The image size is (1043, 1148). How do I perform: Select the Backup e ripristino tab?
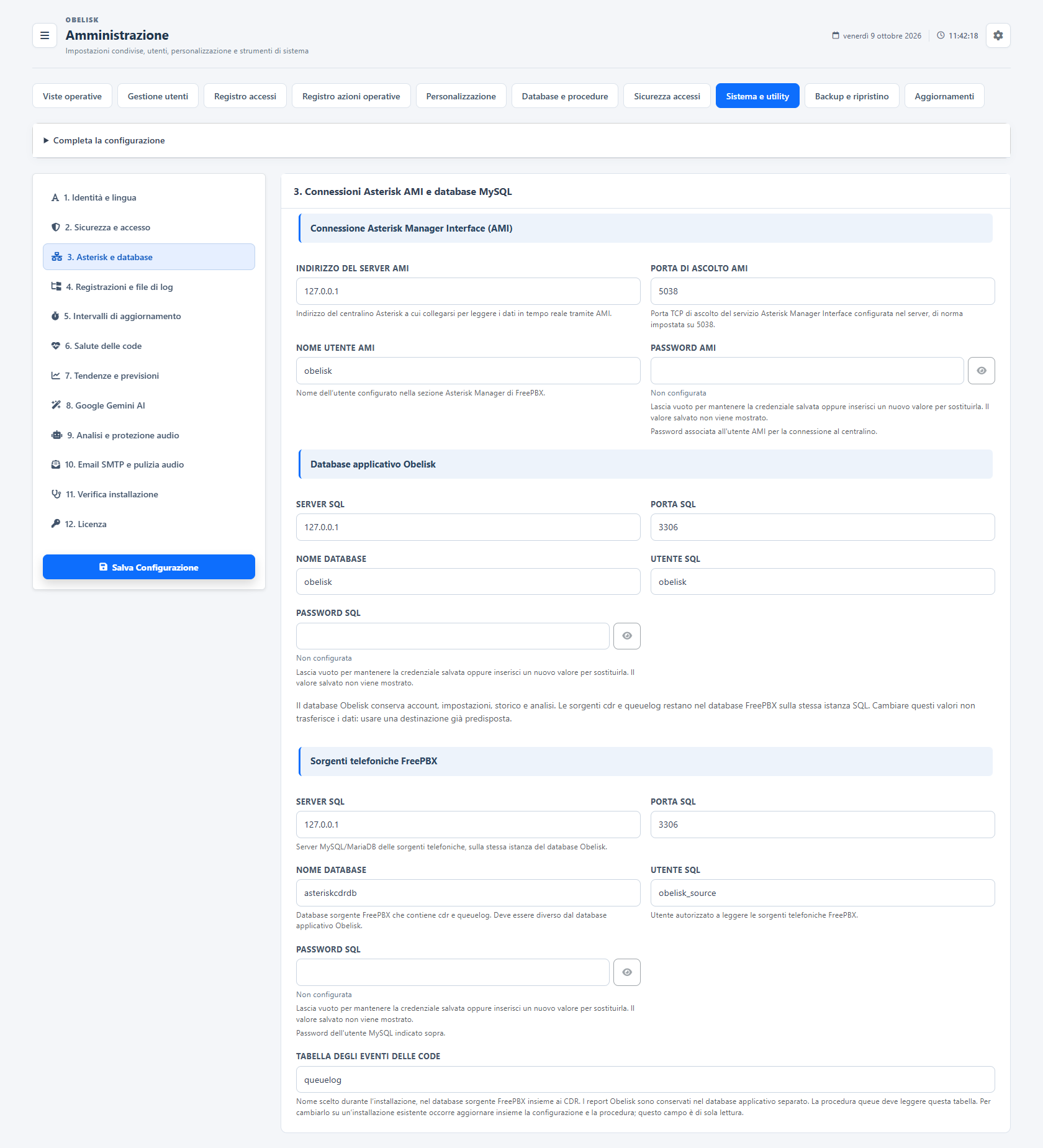(x=852, y=96)
